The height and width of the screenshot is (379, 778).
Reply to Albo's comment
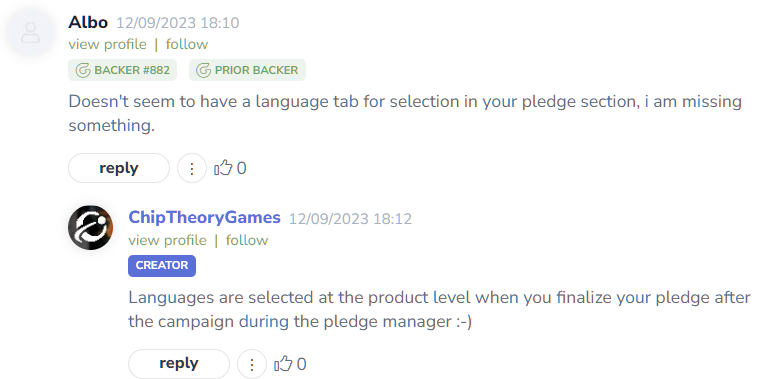pyautogui.click(x=119, y=168)
